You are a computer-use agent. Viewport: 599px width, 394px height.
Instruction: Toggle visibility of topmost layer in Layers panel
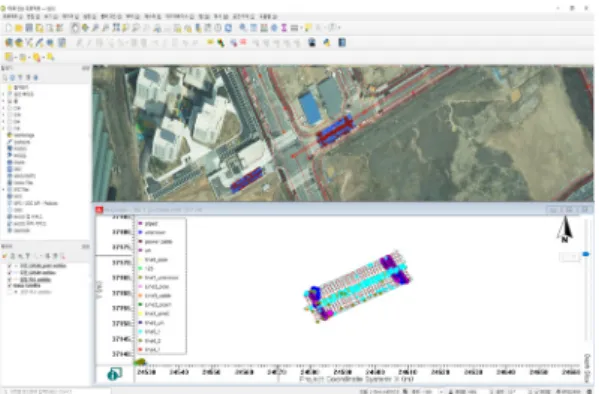click(x=10, y=266)
